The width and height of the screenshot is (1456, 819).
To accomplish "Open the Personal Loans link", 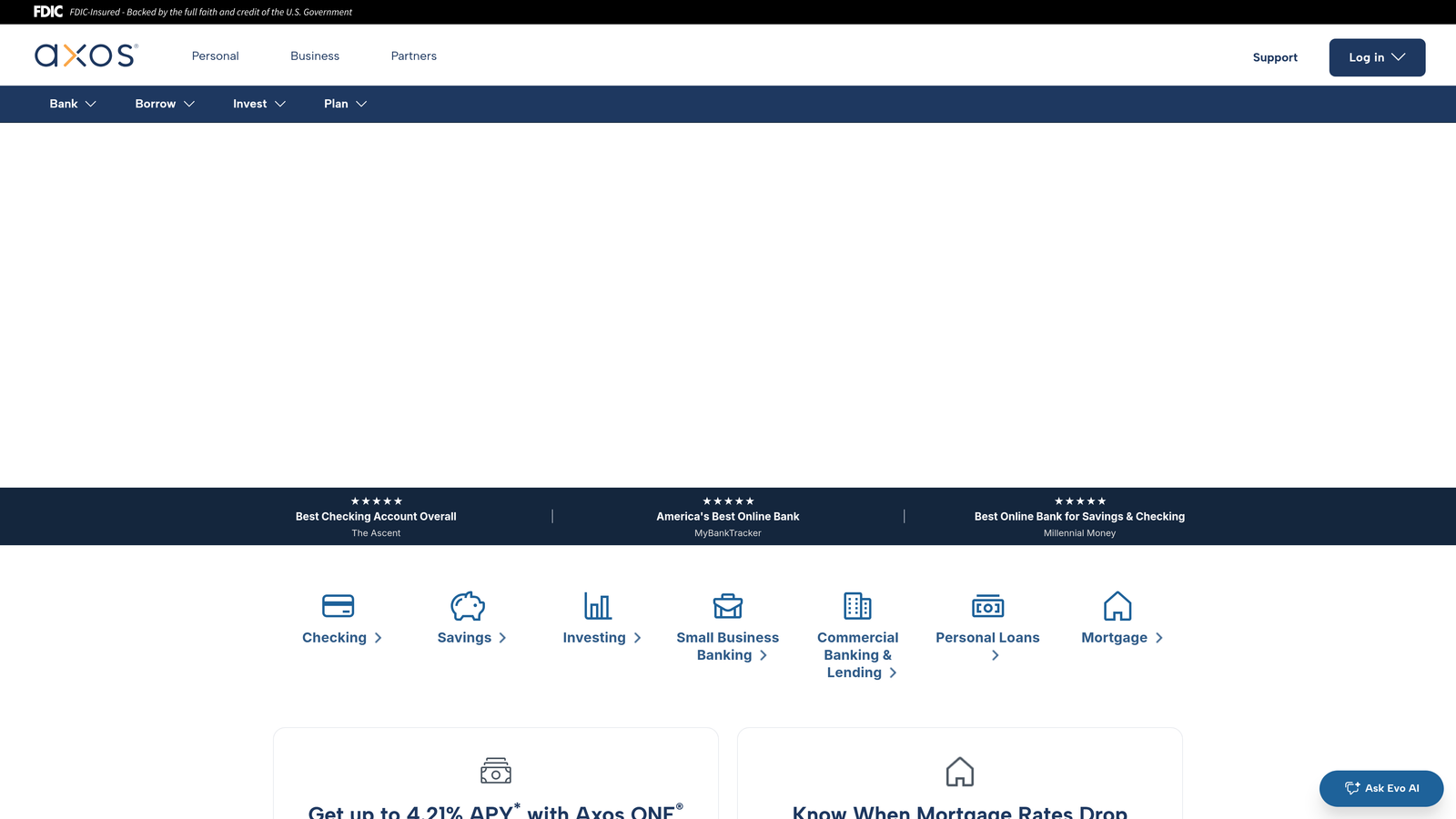I will pos(987,646).
